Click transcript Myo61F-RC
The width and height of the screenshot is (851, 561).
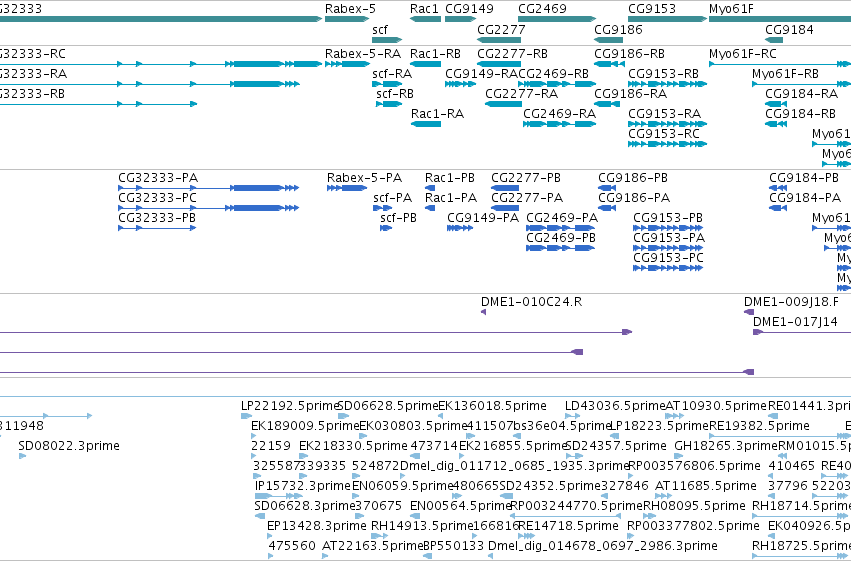tap(780, 64)
